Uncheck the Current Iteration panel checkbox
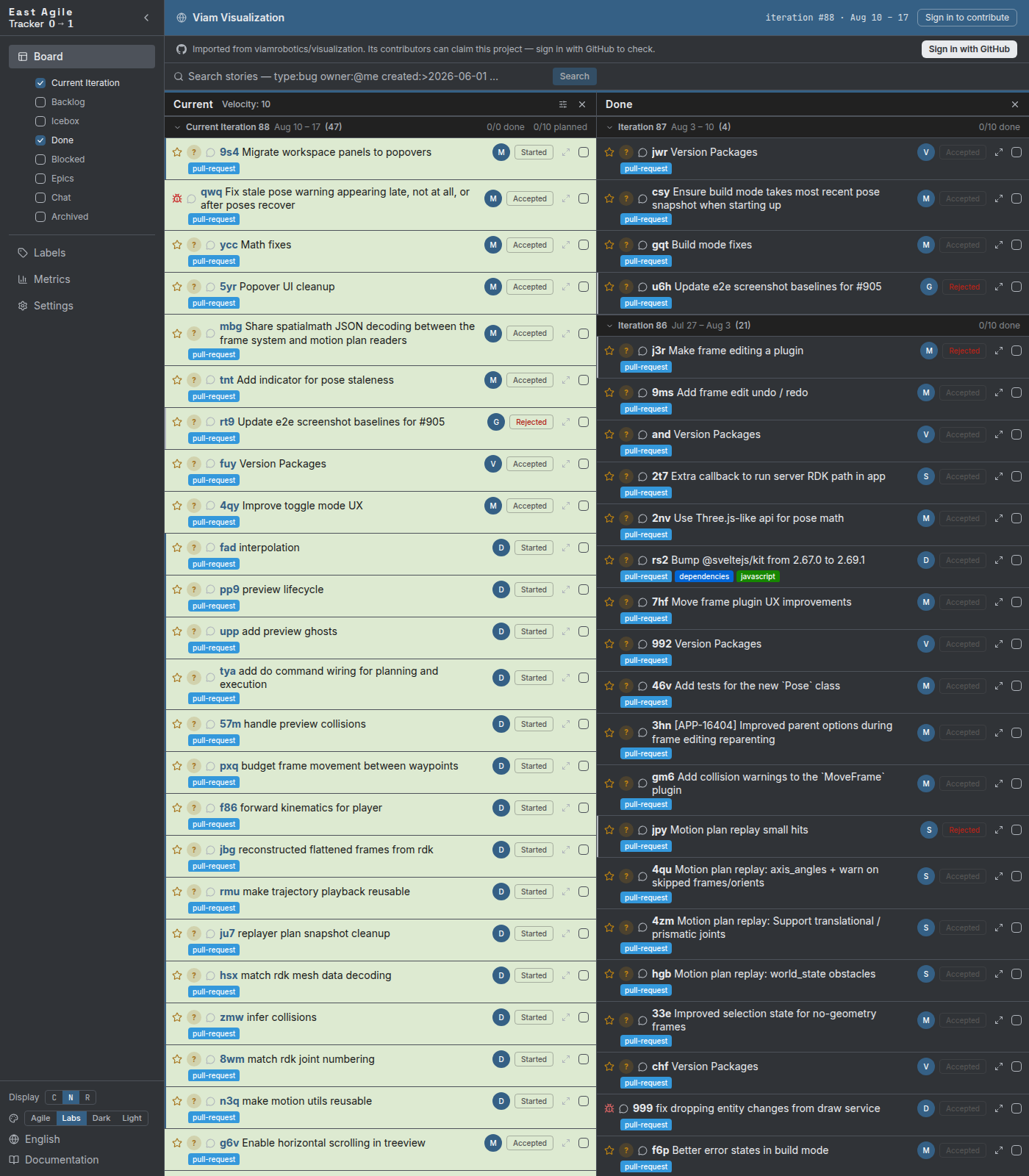The width and height of the screenshot is (1029, 1176). tap(40, 83)
